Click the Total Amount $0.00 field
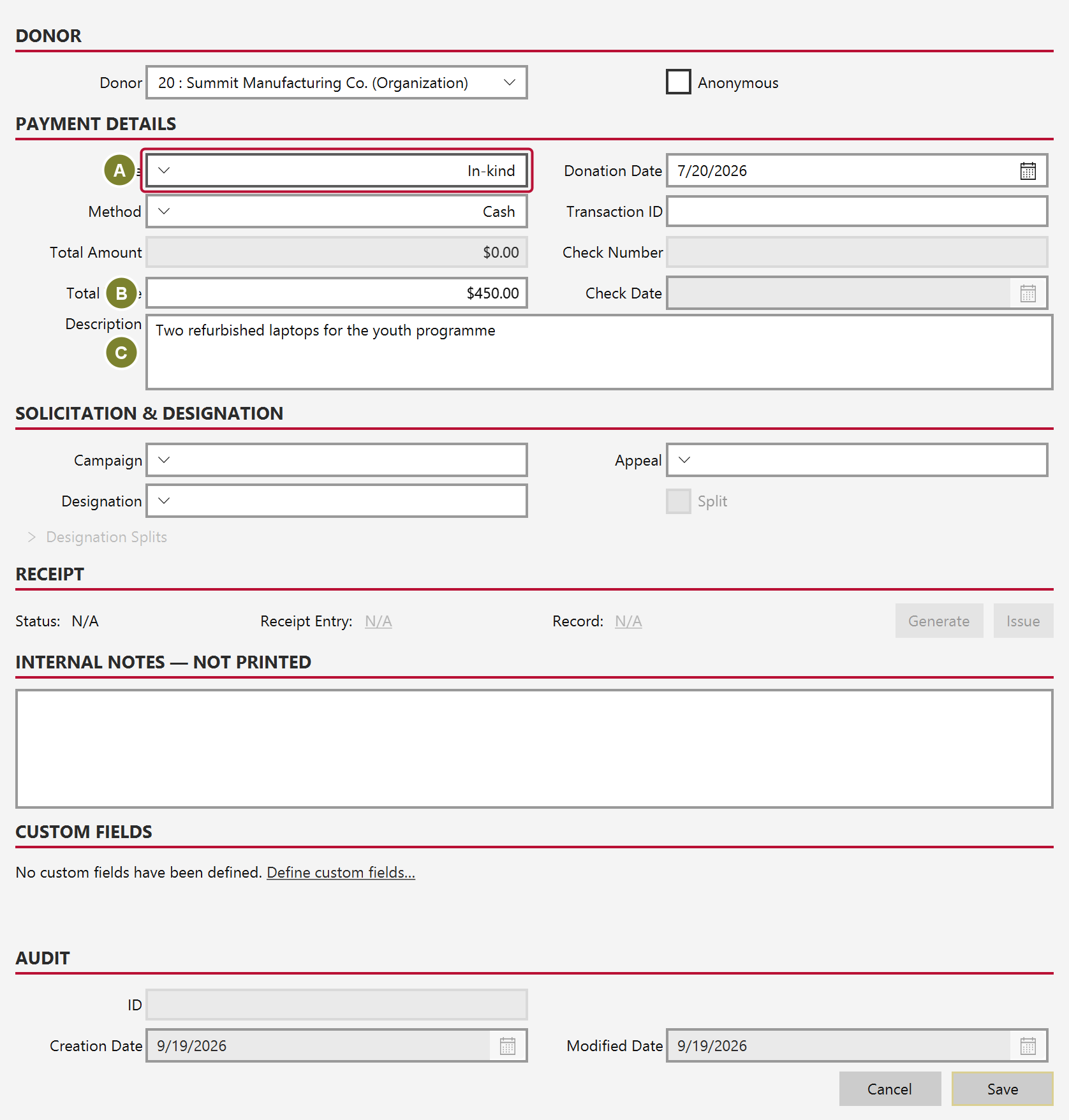1069x1120 pixels. point(337,253)
